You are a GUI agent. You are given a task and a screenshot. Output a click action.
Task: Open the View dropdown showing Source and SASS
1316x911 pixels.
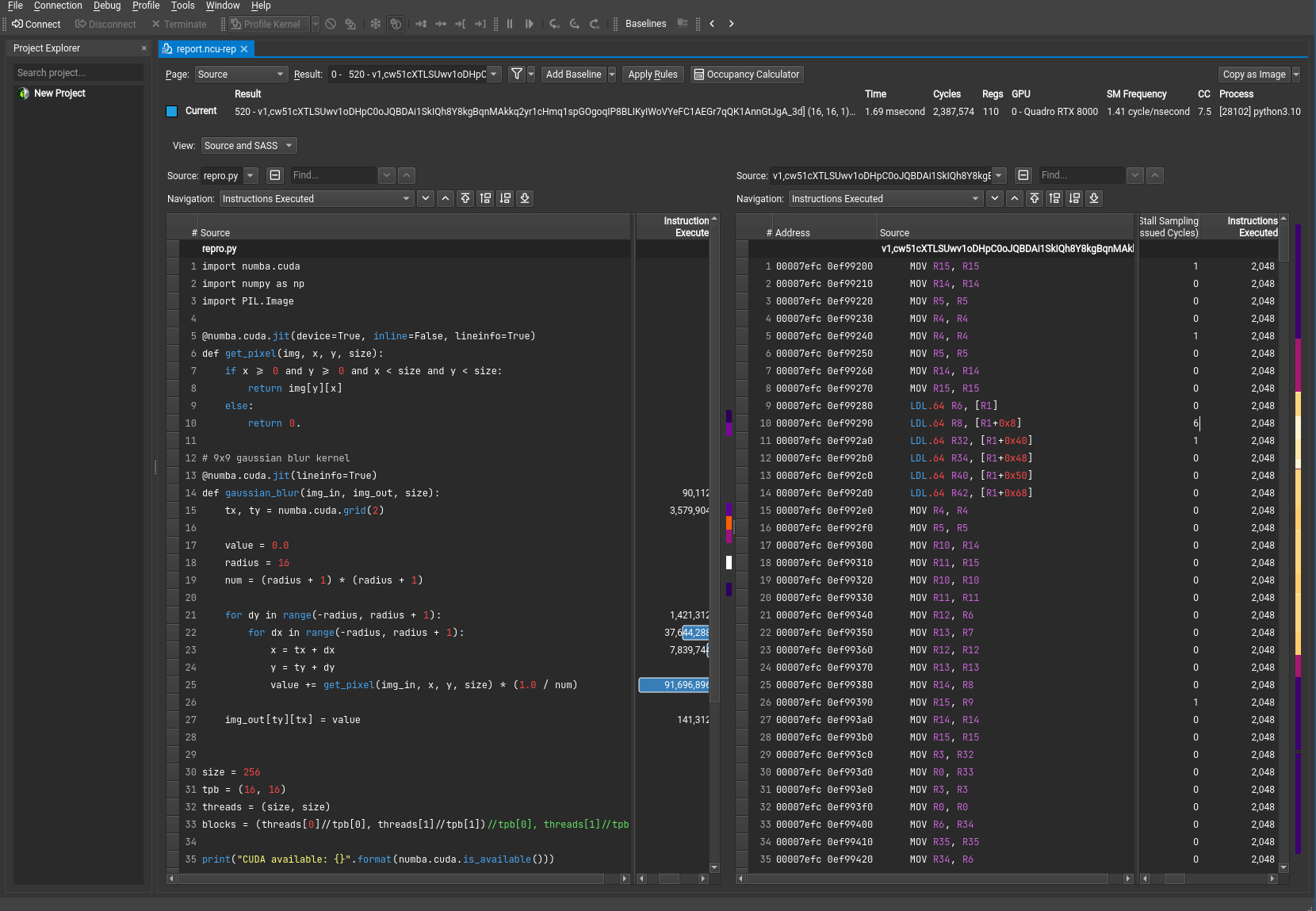[x=249, y=145]
